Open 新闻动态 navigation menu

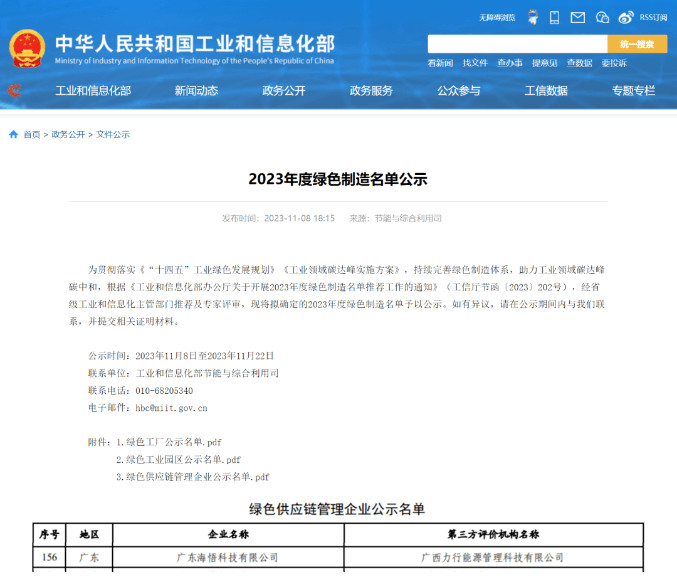[196, 91]
